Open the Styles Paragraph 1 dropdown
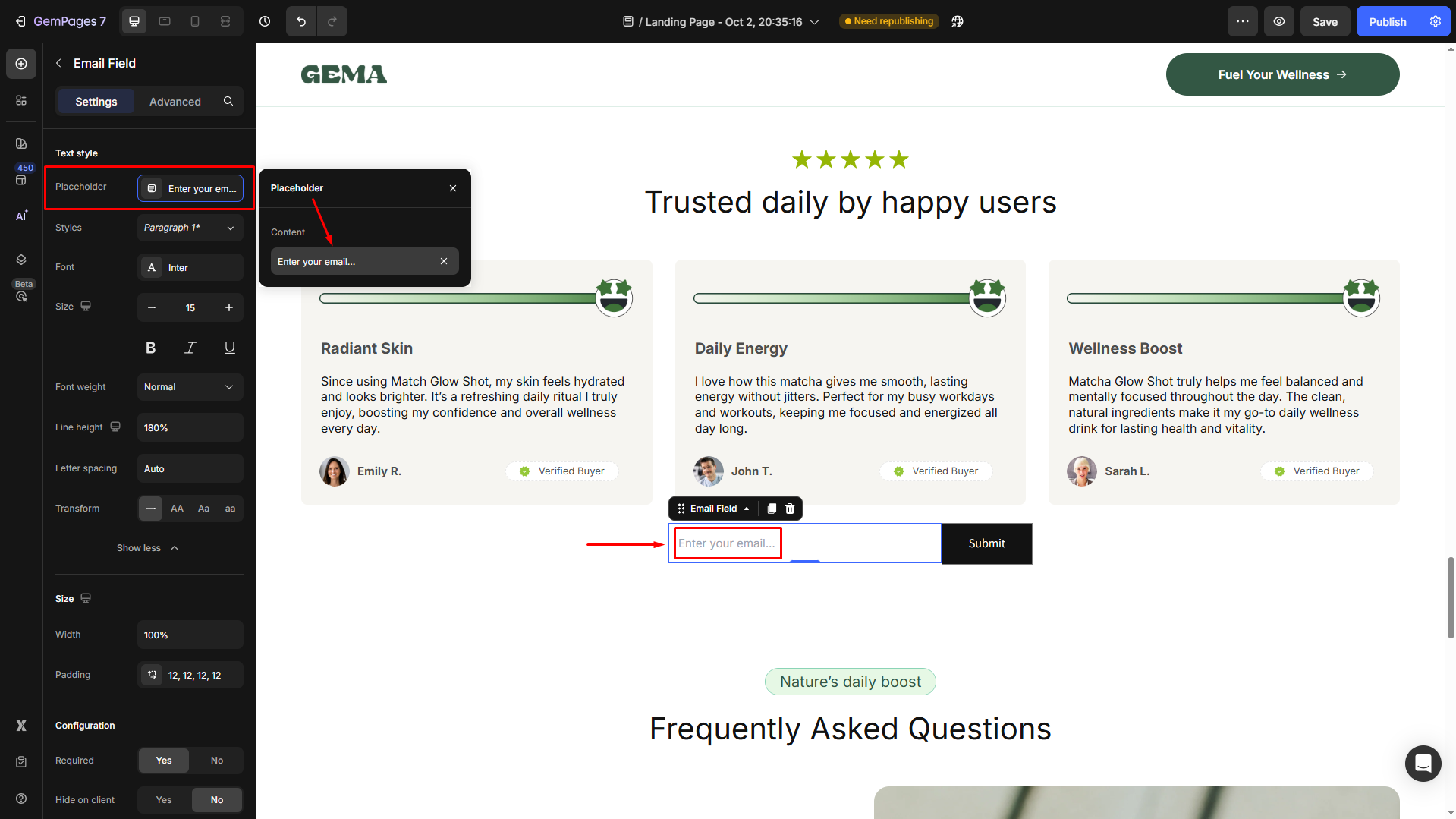Screen dimensions: 1456x819 [x=190, y=228]
